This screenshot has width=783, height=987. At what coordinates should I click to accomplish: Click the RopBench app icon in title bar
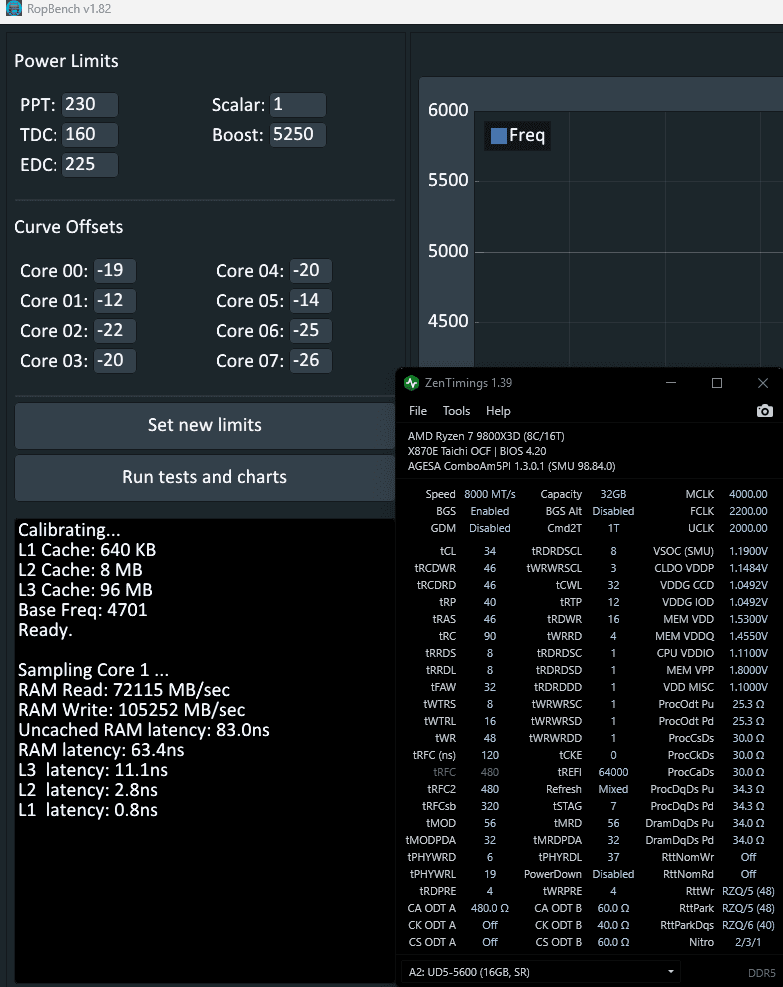tap(13, 9)
